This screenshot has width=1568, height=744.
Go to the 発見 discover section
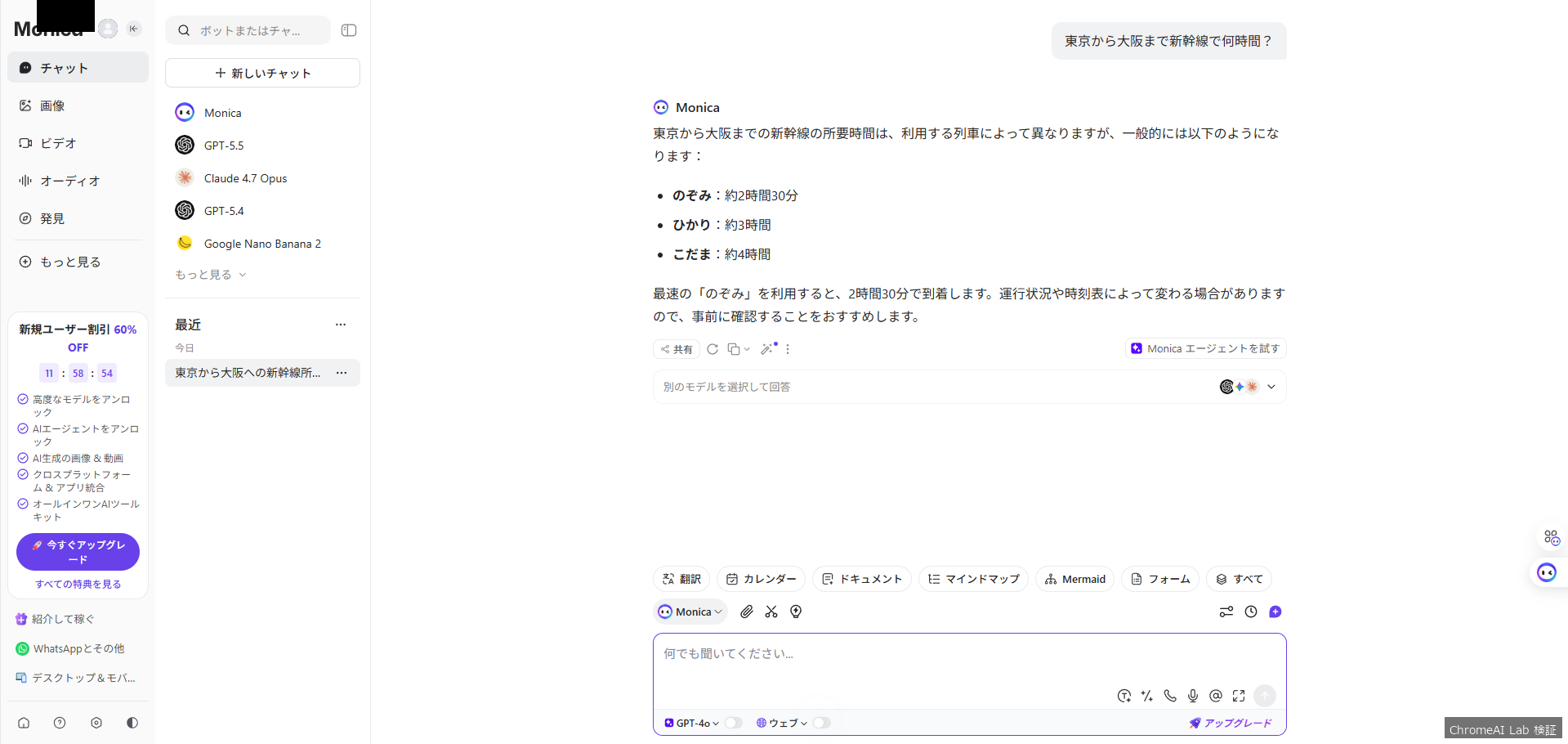(52, 218)
